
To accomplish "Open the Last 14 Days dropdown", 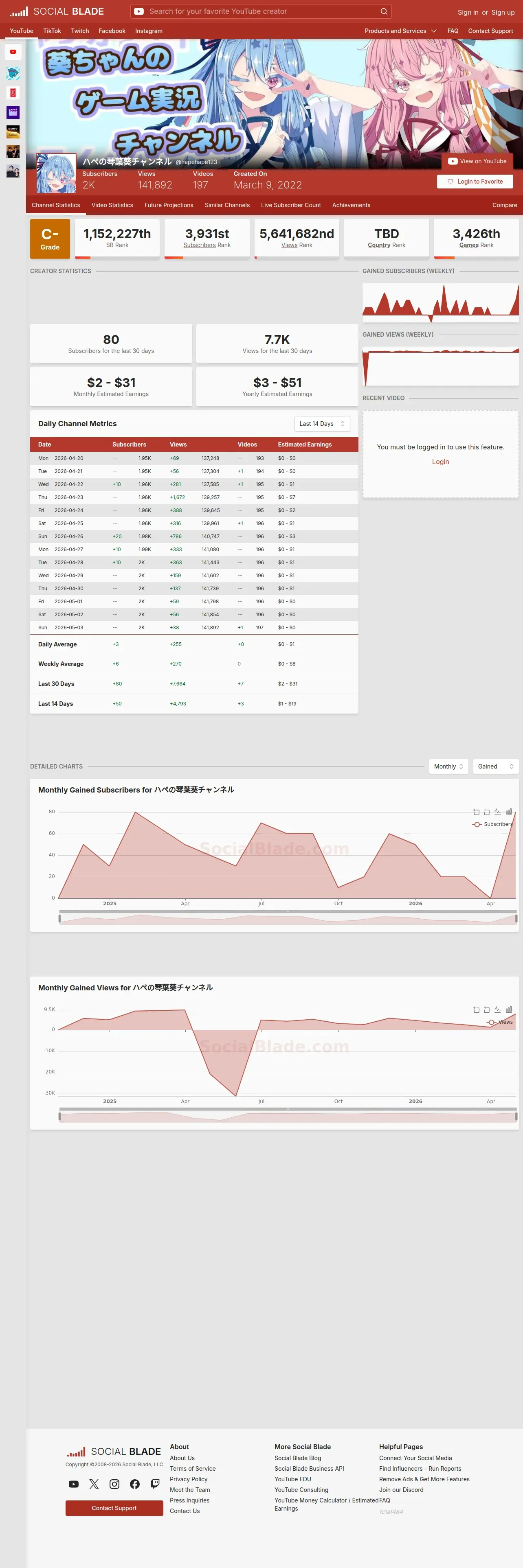I will (x=322, y=424).
